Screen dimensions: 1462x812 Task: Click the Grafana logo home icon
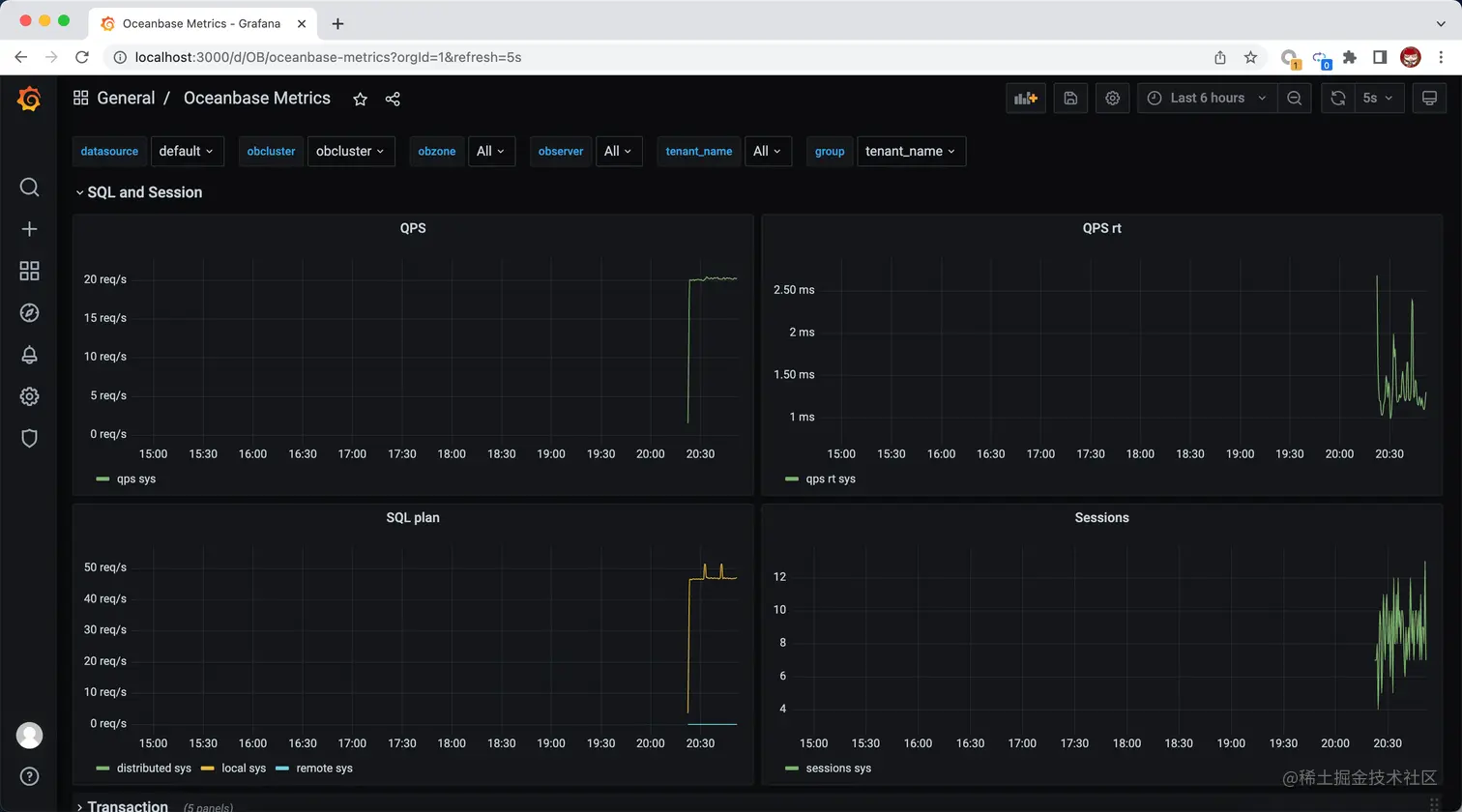click(29, 99)
